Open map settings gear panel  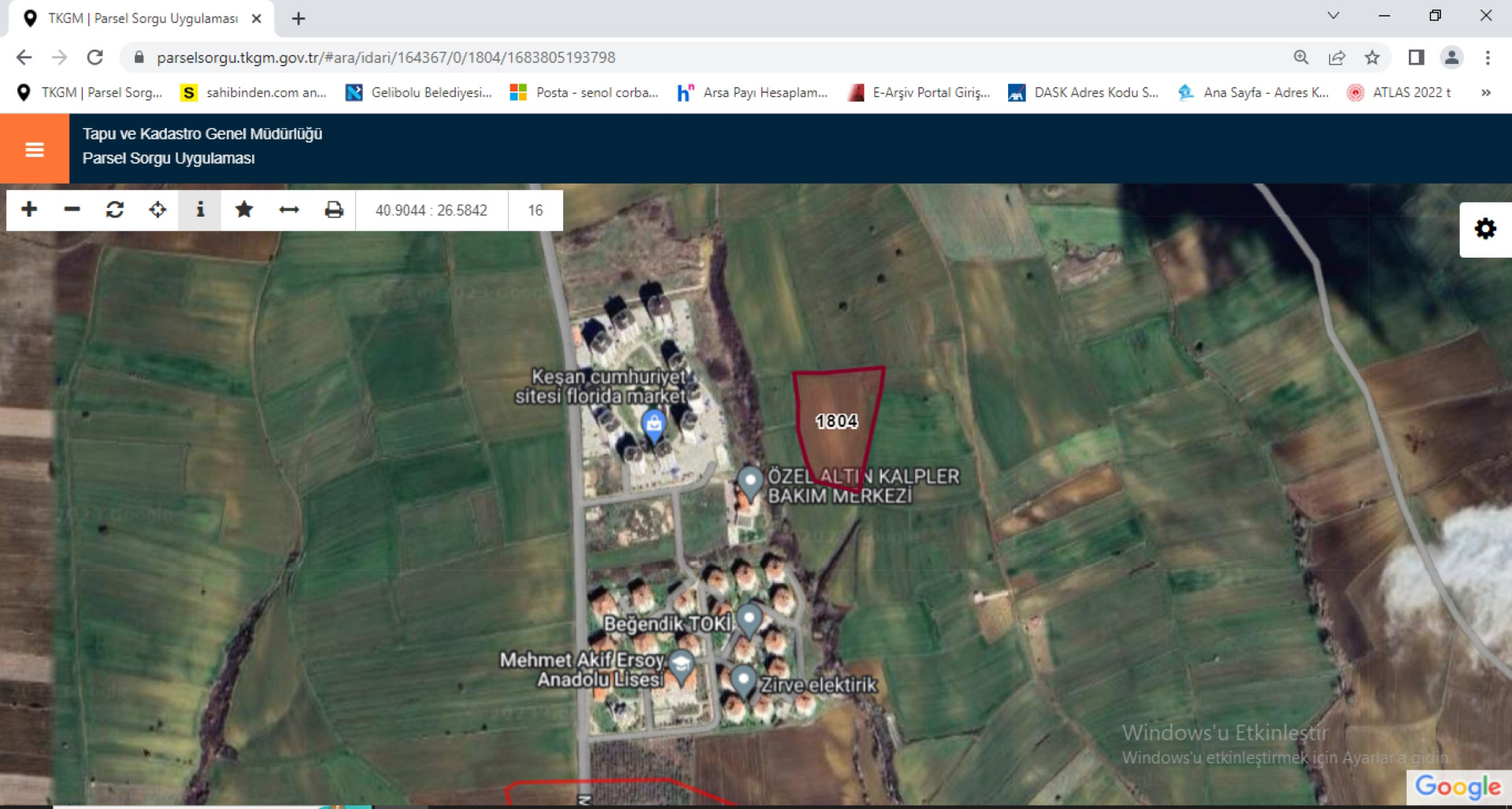1485,229
